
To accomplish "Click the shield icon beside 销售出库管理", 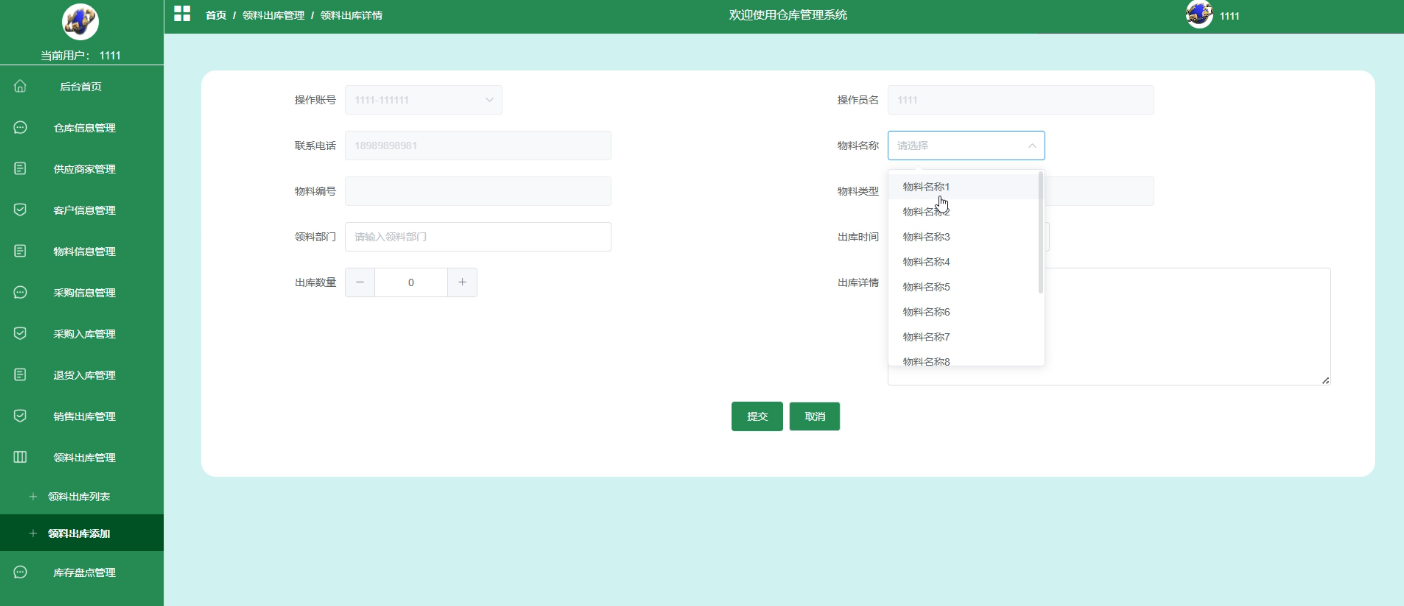I will (20, 416).
